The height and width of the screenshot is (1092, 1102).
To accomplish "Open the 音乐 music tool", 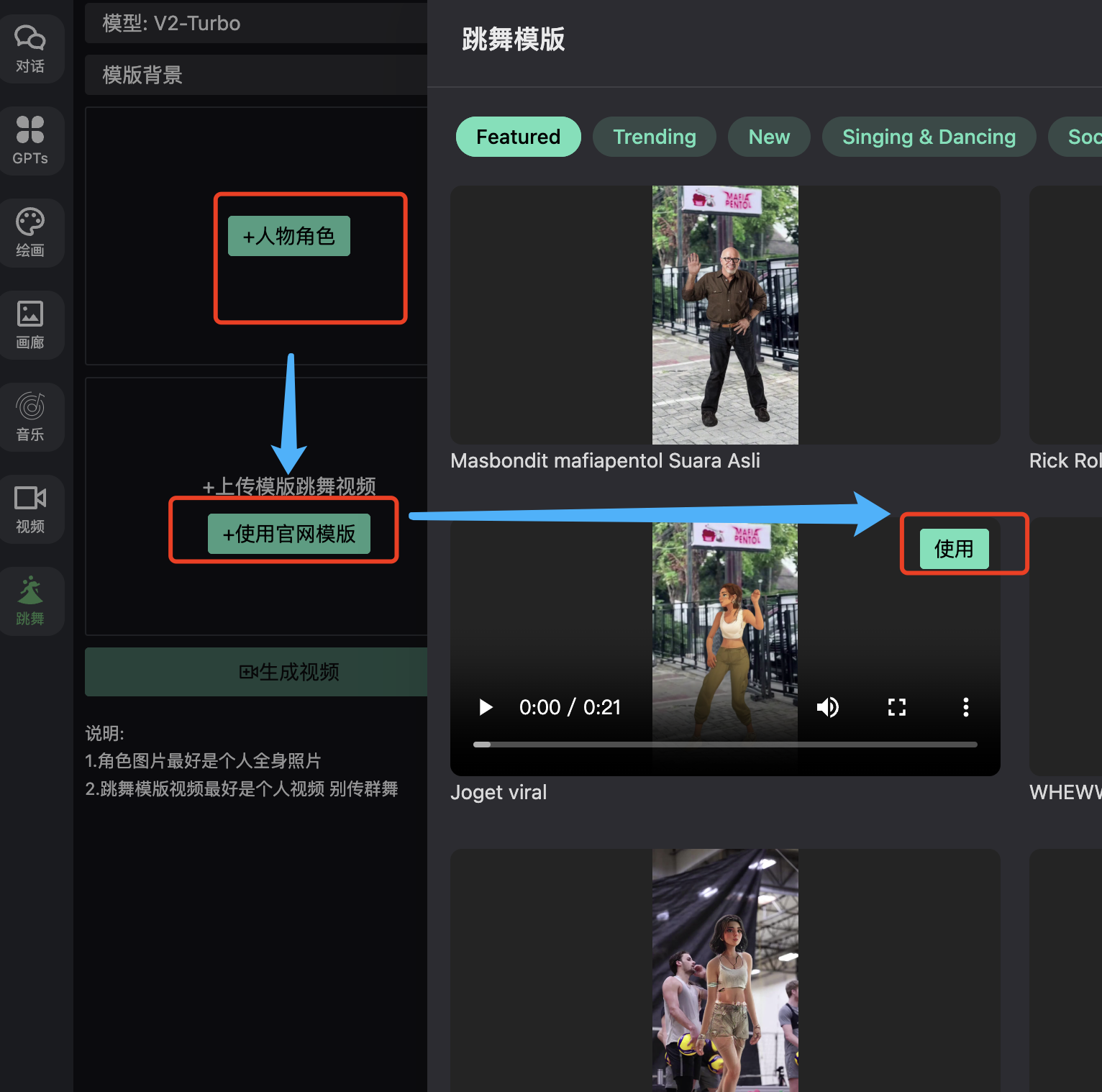I will (30, 416).
